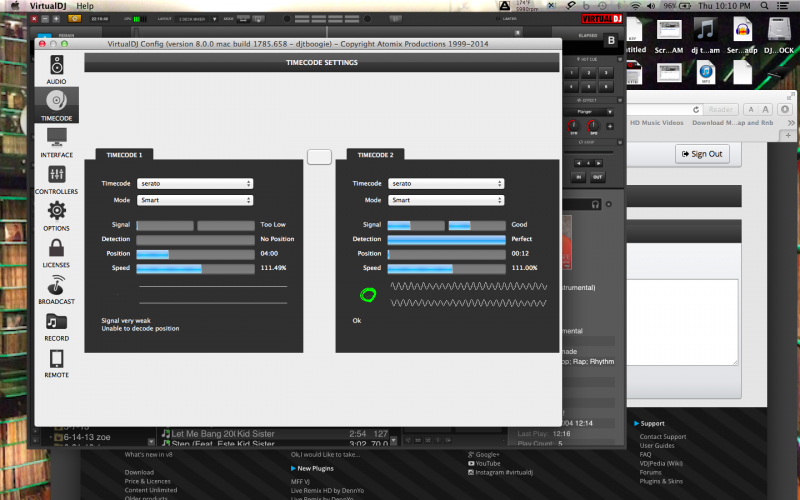
Task: Open the Layout 2 Deck Mixer dropdown
Action: pos(197,19)
